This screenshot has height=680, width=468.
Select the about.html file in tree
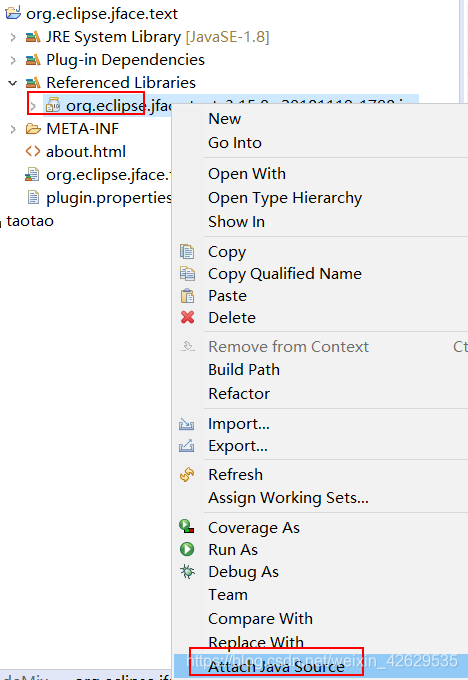click(86, 151)
